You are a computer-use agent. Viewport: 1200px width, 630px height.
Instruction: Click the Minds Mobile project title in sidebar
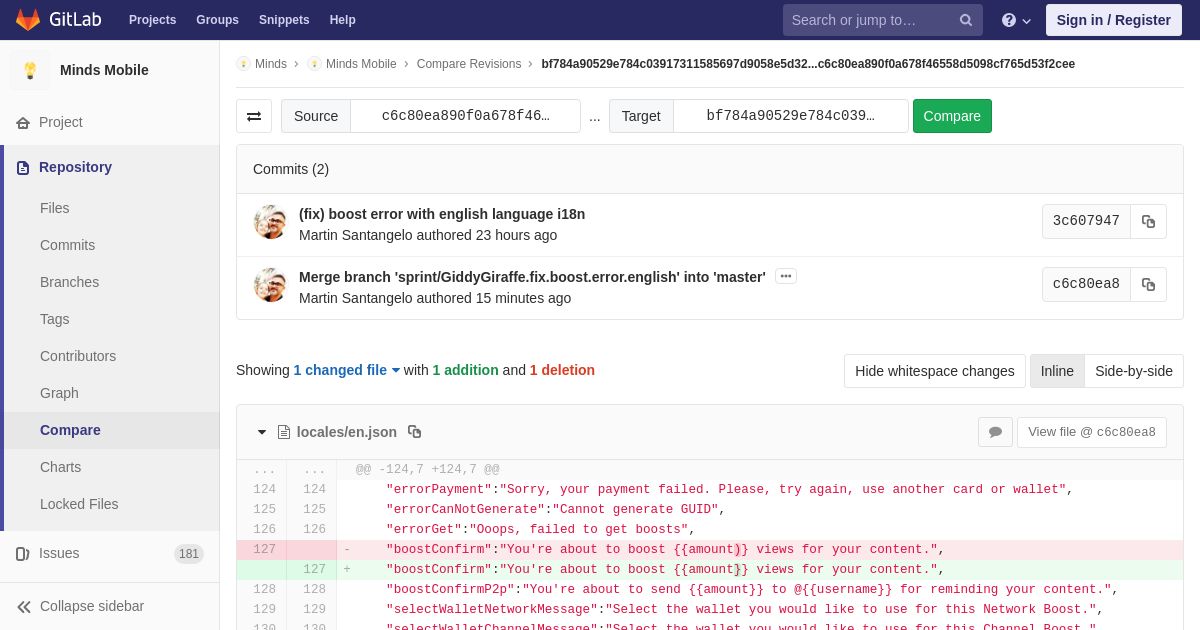click(104, 70)
